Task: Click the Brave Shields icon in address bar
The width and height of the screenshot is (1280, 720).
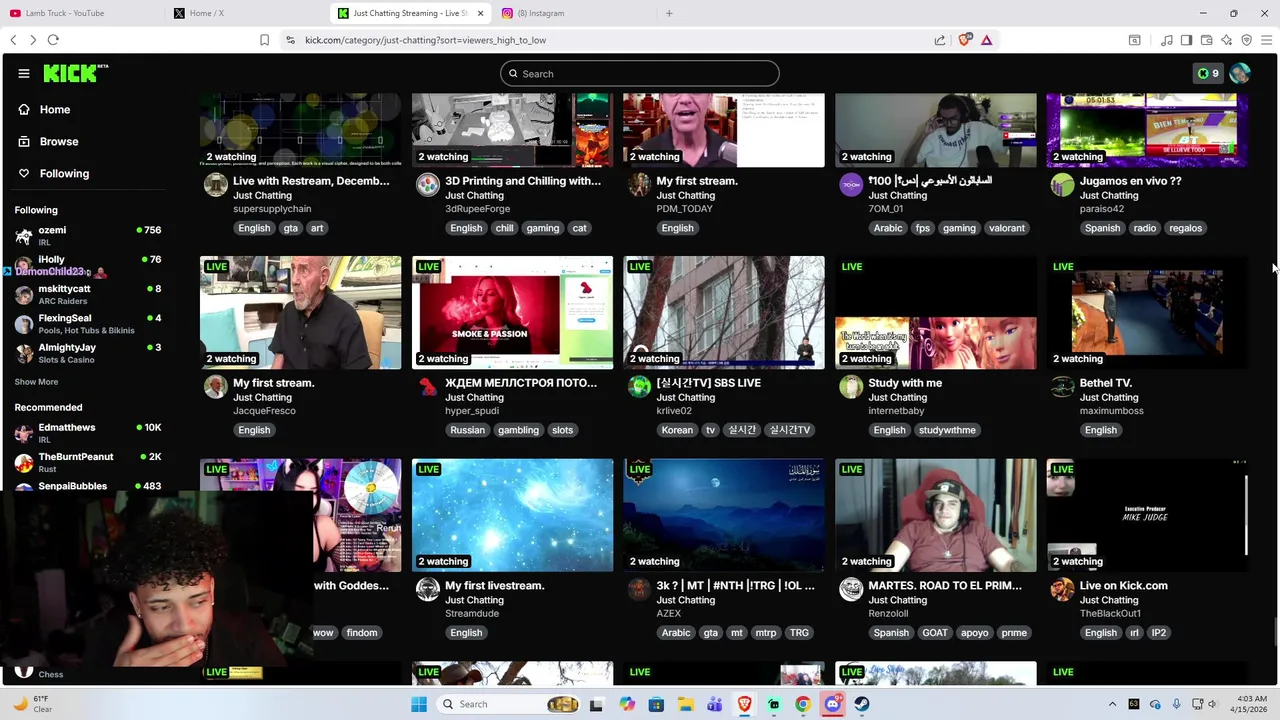Action: coord(964,40)
